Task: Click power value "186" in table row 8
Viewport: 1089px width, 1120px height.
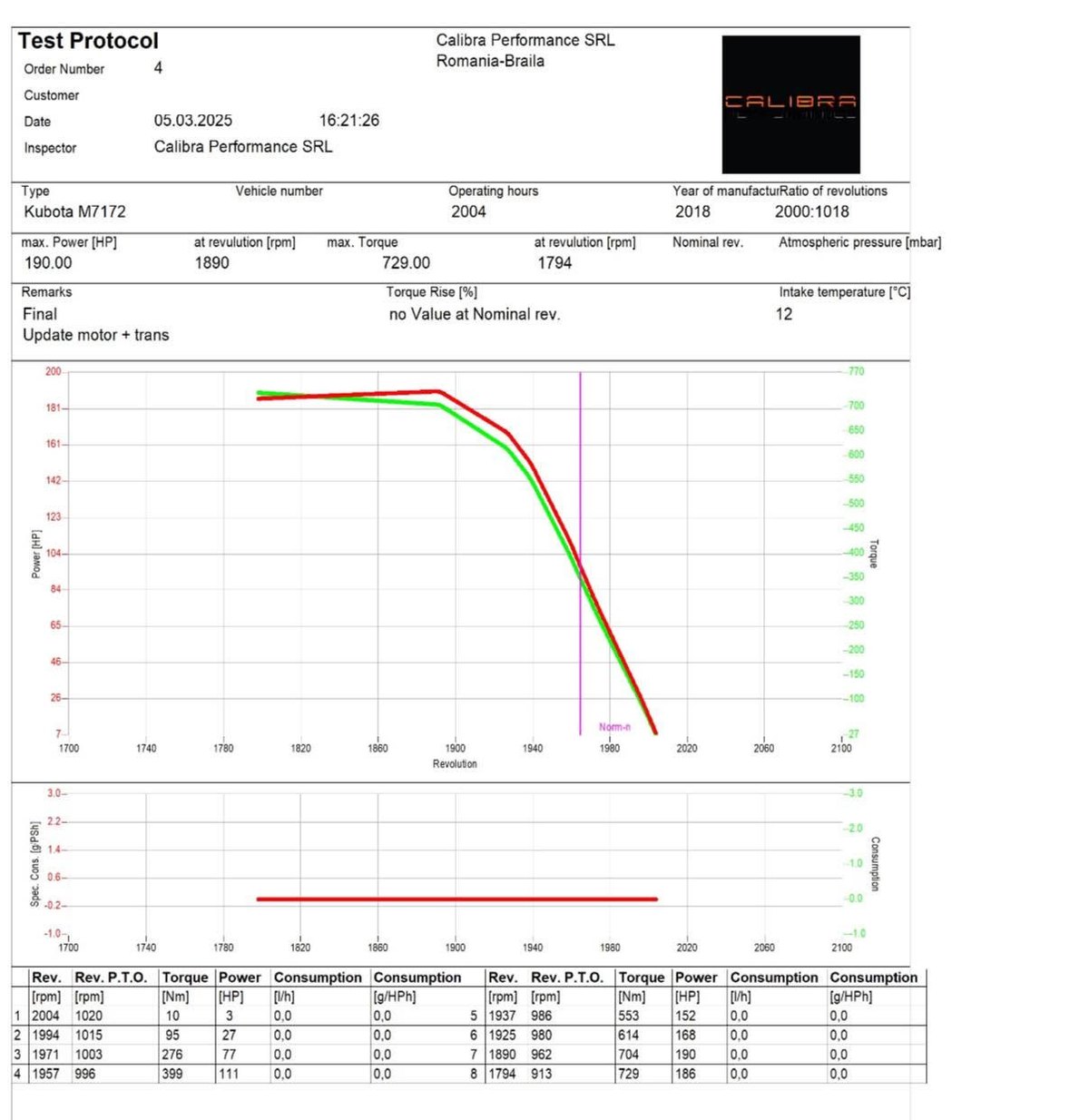Action: [x=685, y=1074]
